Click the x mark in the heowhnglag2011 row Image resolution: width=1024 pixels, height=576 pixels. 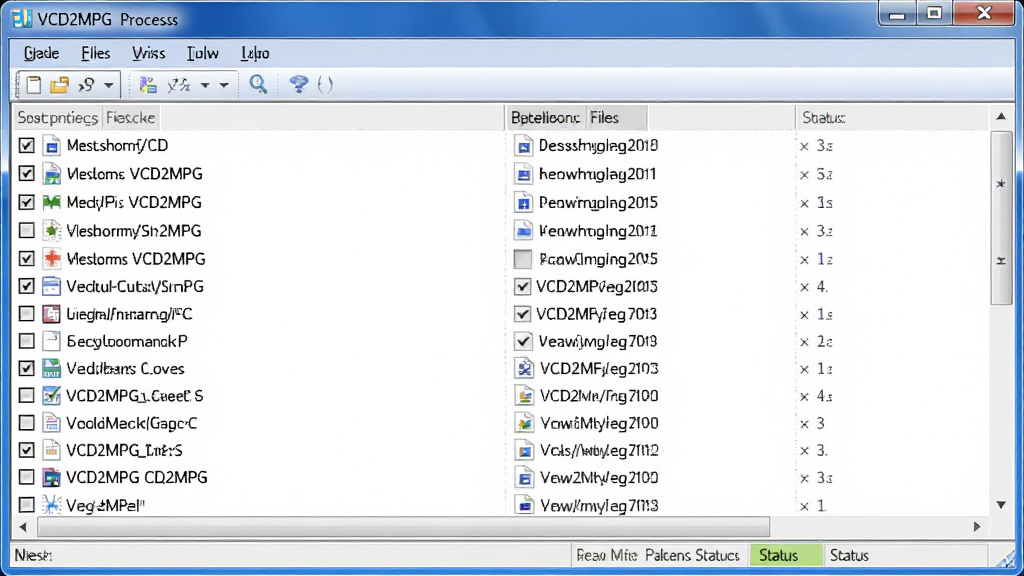pyautogui.click(x=805, y=175)
